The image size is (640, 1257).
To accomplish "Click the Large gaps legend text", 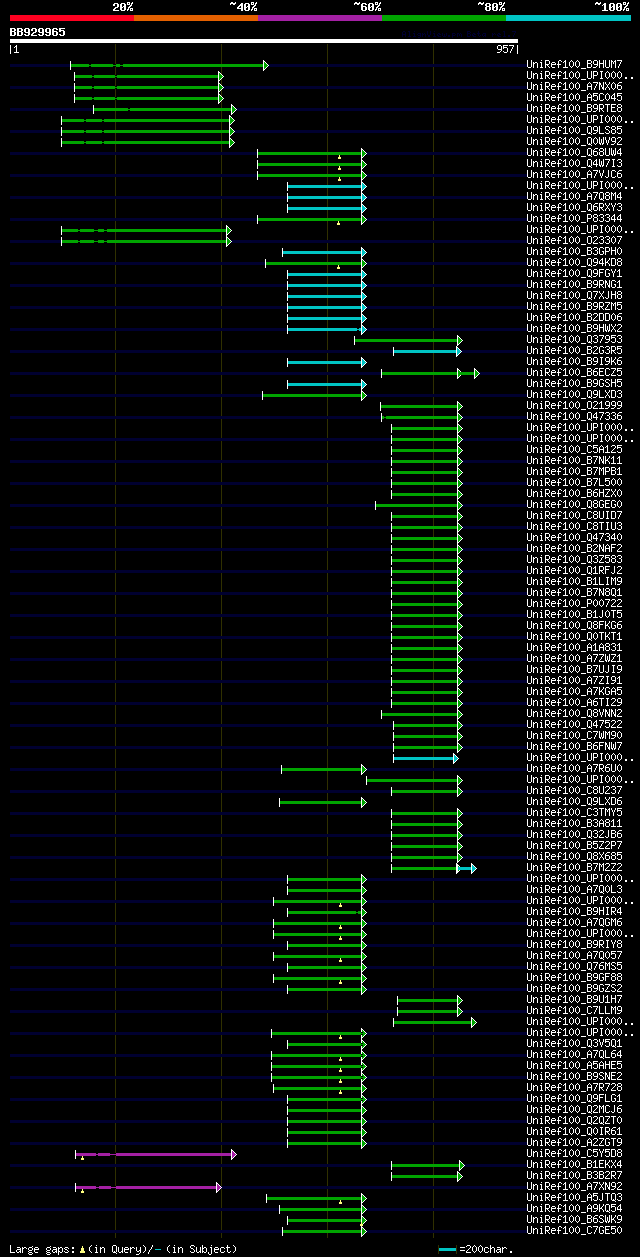I will (x=123, y=1249).
